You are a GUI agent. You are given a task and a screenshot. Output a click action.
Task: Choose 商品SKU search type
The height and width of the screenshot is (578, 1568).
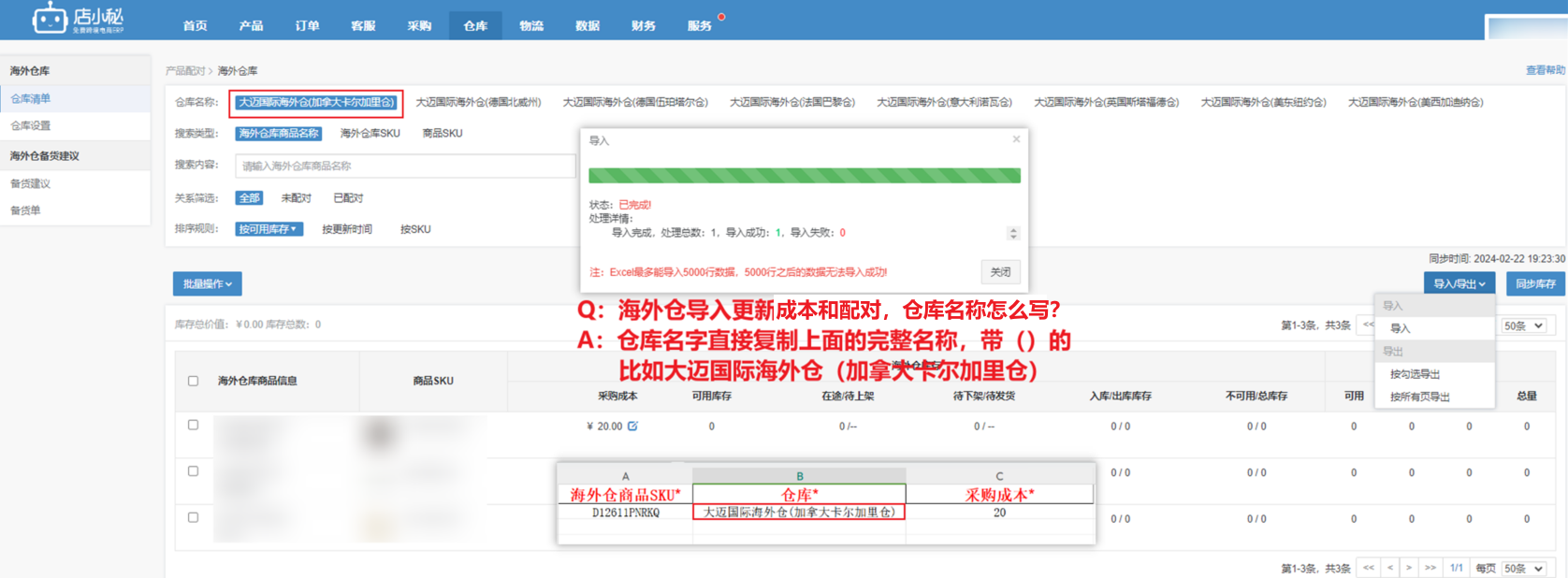[442, 134]
